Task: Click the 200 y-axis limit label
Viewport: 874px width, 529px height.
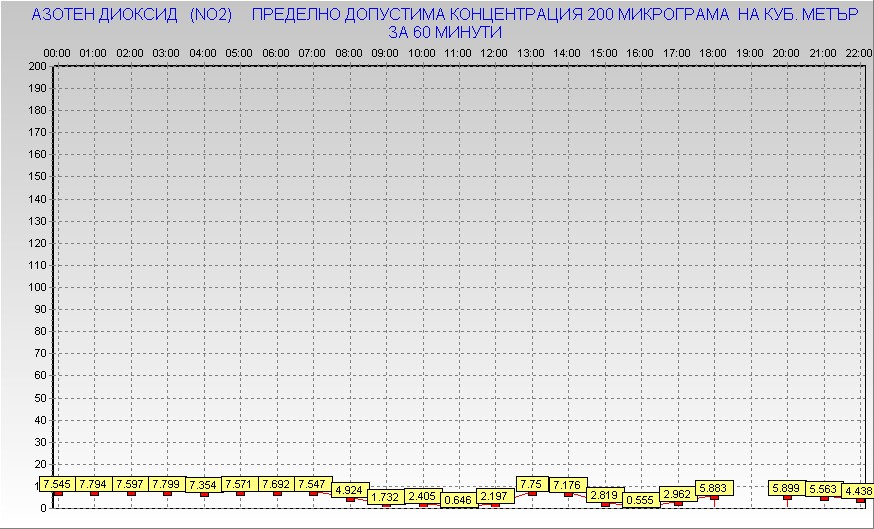Action: (x=38, y=66)
